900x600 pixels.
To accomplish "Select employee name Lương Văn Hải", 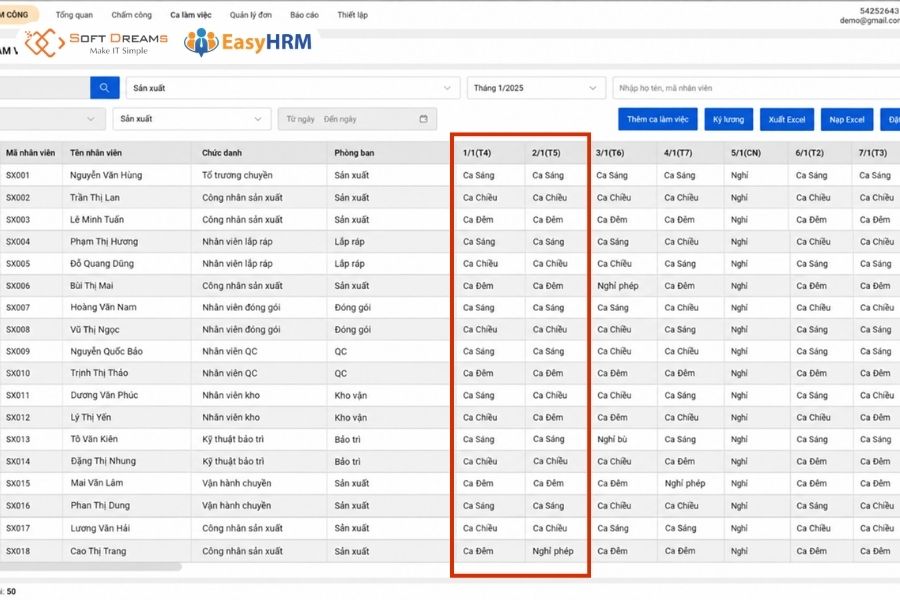I will [100, 528].
